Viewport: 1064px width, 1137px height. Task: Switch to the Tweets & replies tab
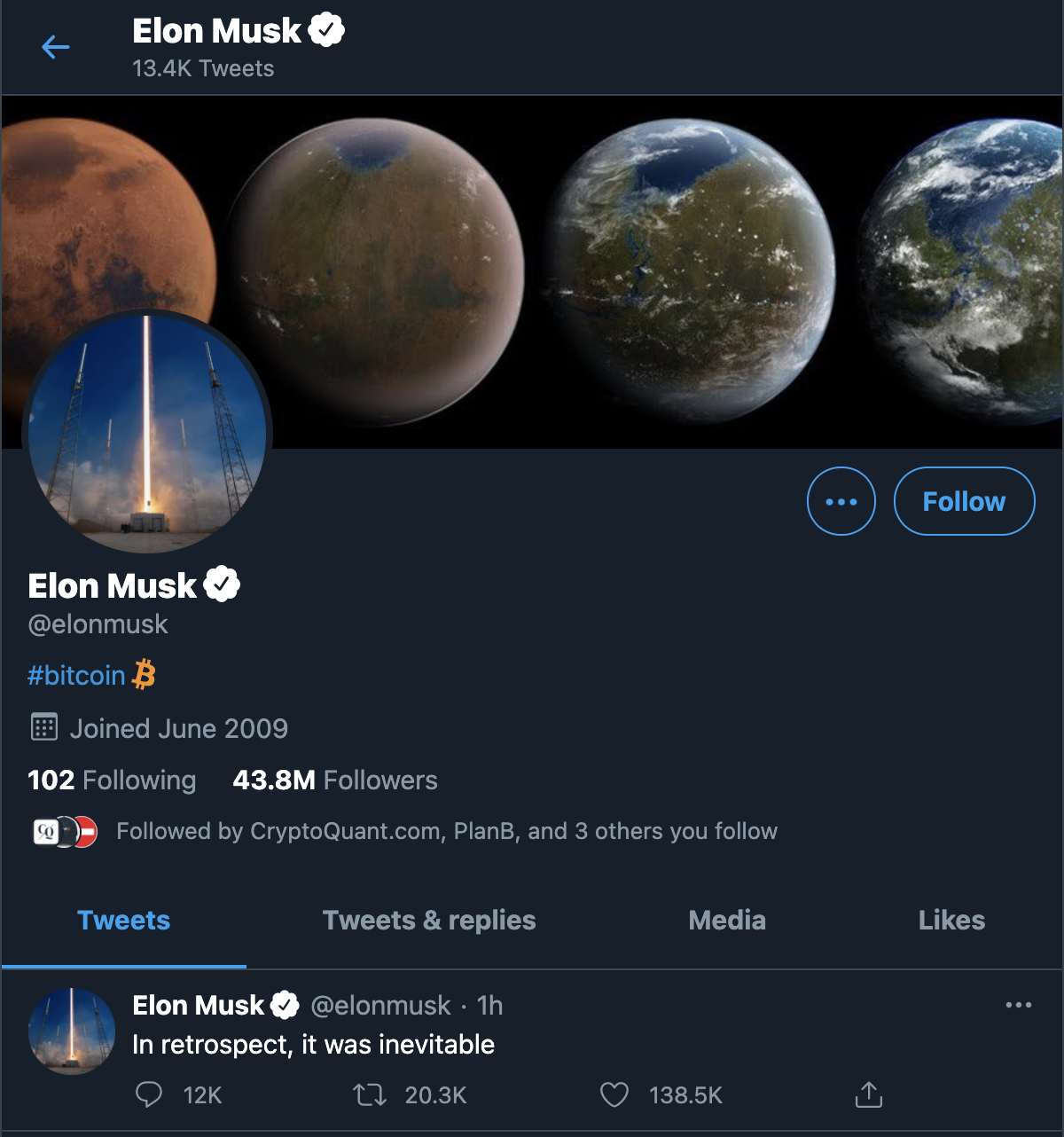coord(429,921)
